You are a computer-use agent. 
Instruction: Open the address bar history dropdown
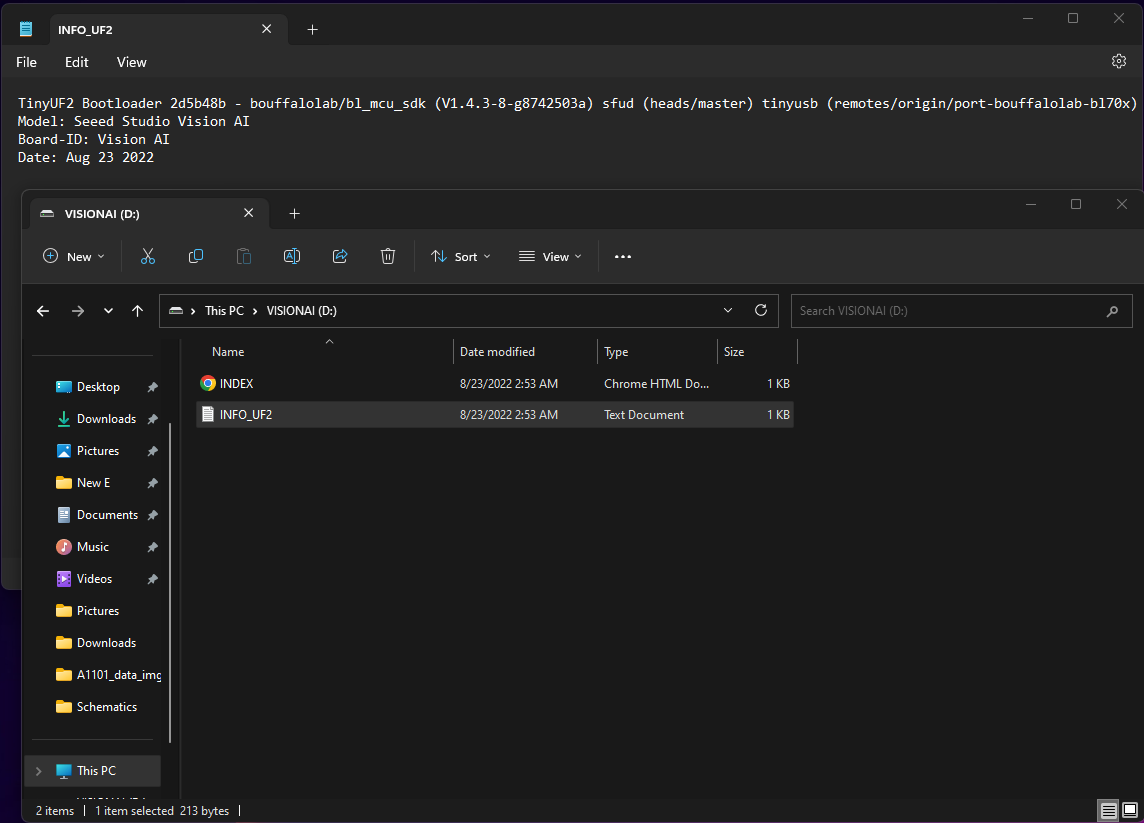click(728, 311)
